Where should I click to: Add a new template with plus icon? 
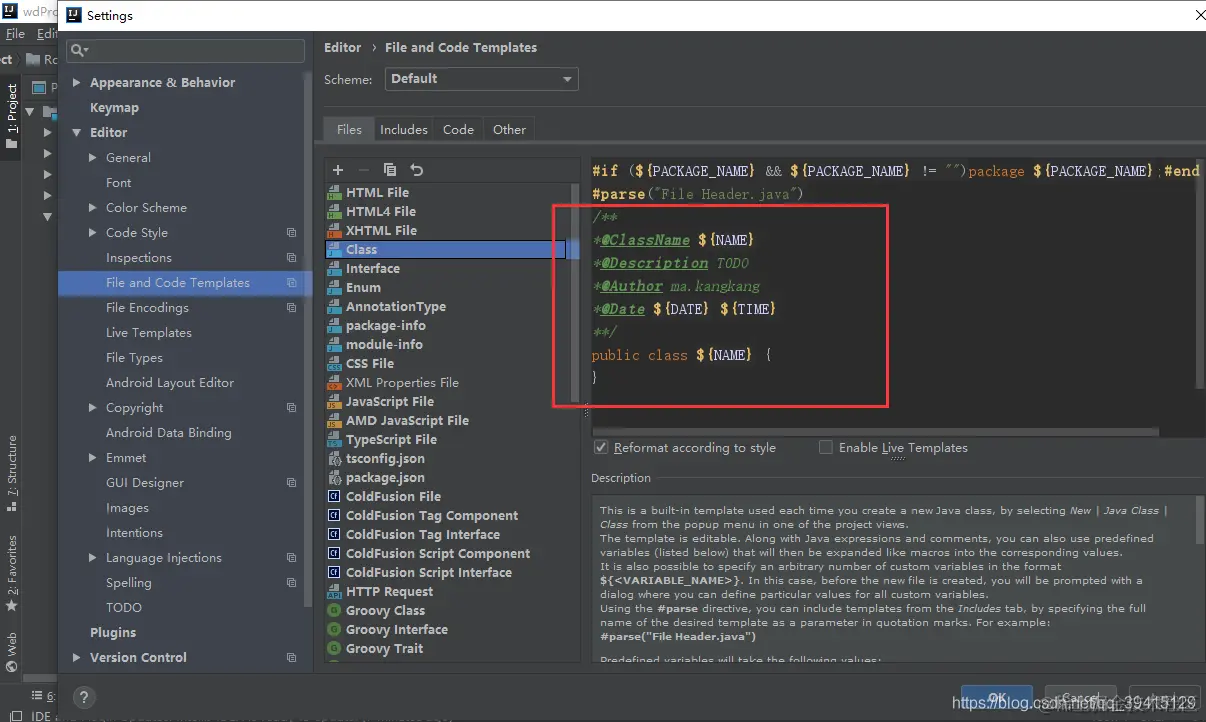[338, 170]
